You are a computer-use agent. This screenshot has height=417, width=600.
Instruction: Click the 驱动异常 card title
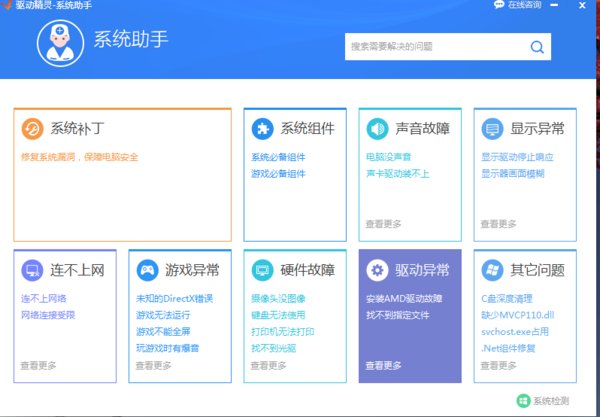pos(422,270)
